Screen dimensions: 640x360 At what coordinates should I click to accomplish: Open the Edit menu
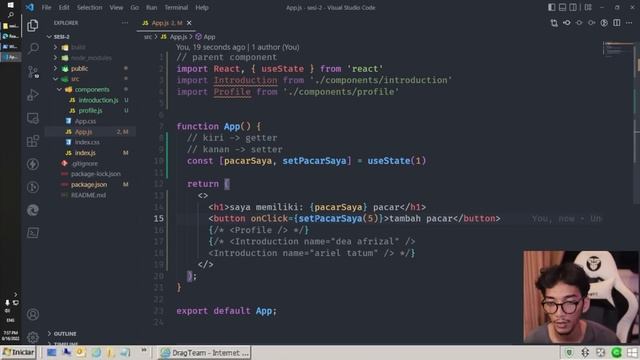point(64,7)
